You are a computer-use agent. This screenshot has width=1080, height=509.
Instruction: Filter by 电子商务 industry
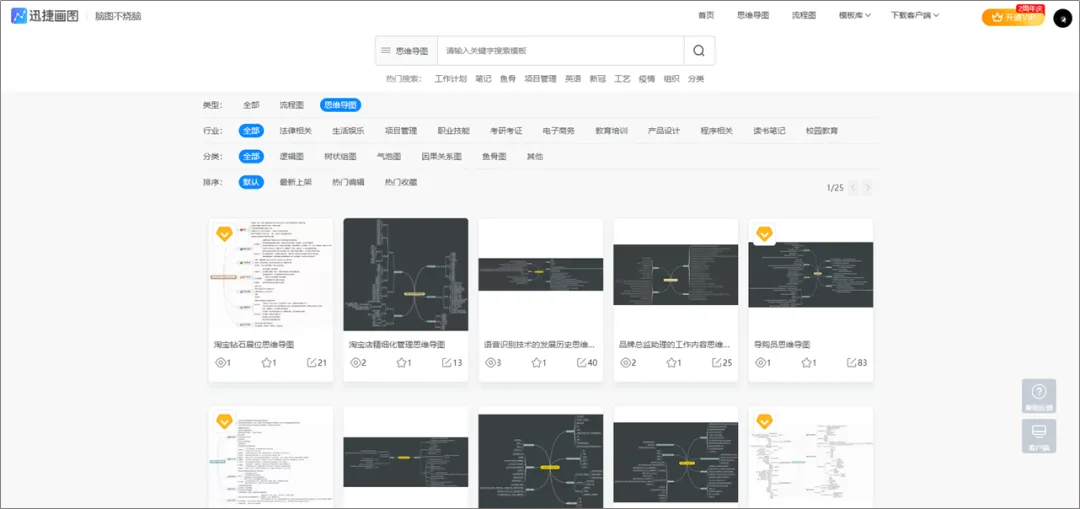pos(559,130)
